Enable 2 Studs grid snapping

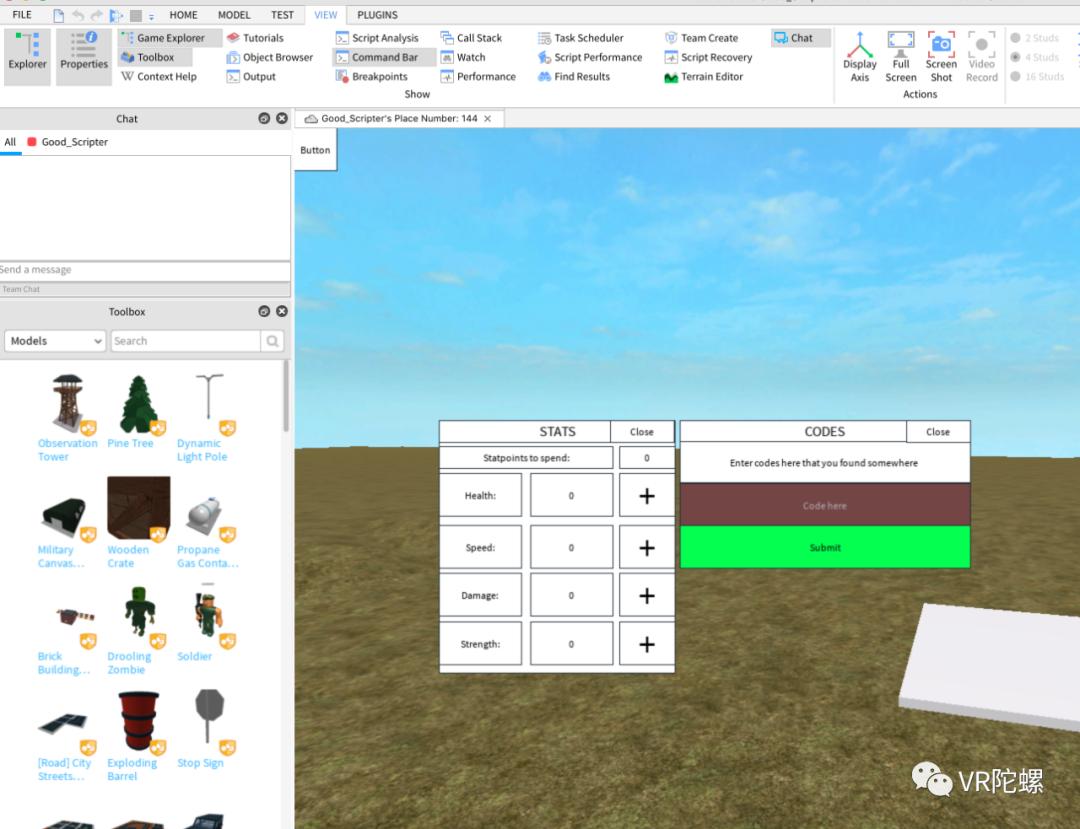tap(1034, 38)
